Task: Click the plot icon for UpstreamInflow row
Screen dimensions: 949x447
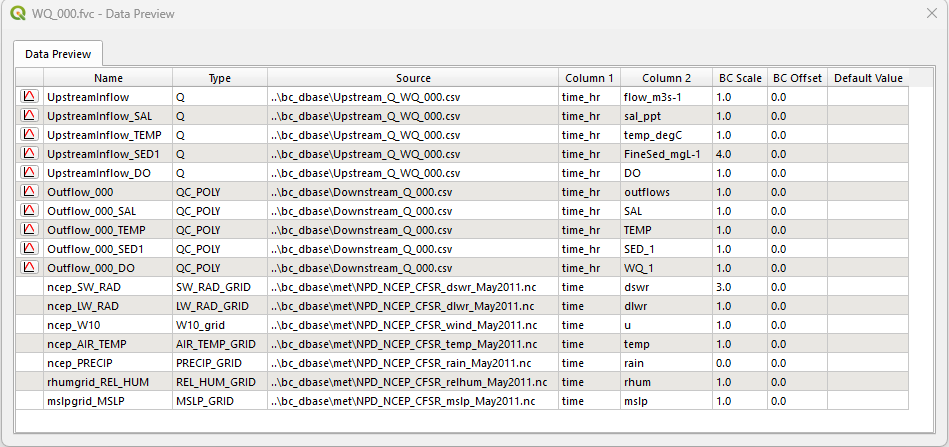Action: (x=29, y=97)
